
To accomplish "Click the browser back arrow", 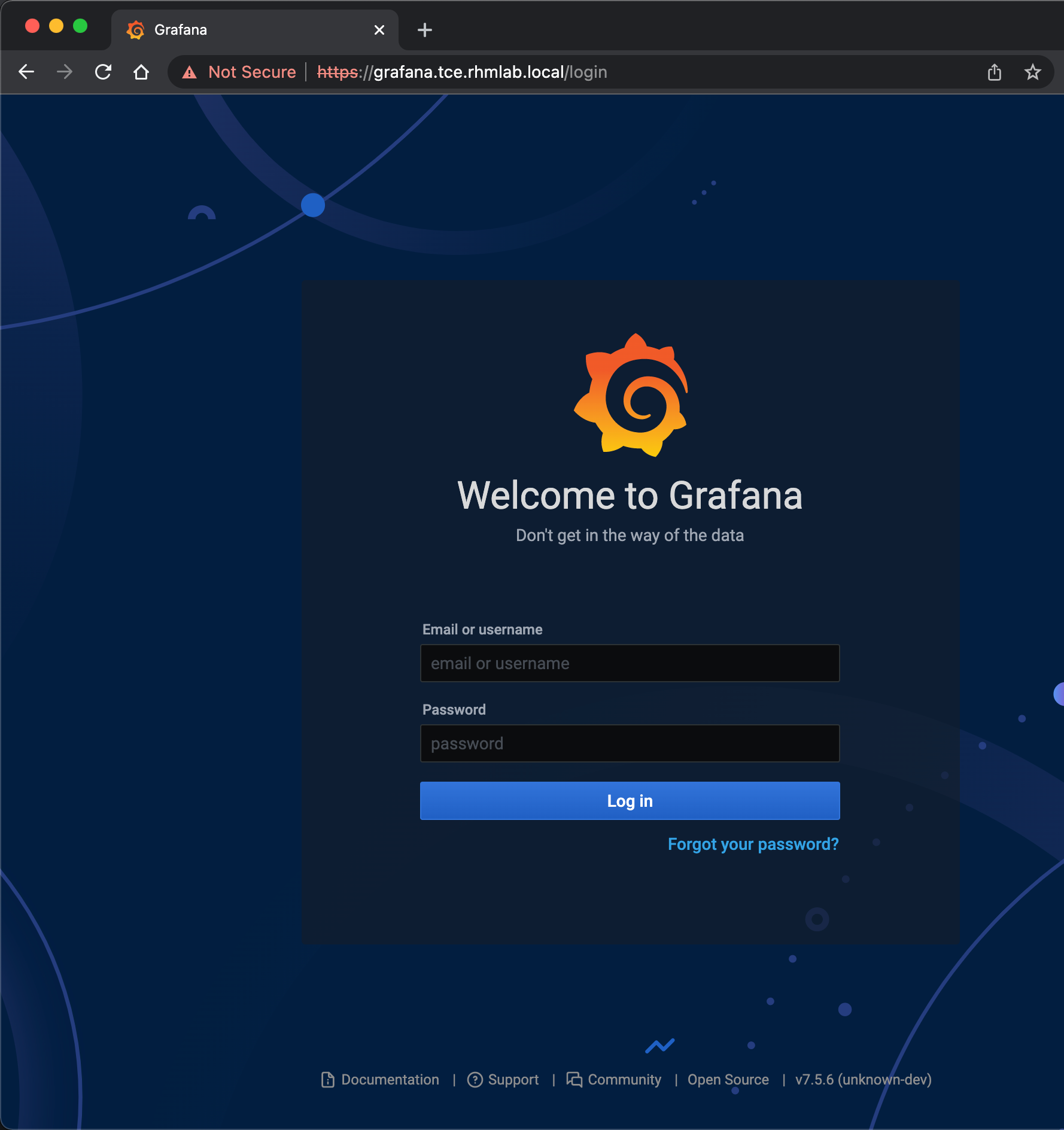I will (26, 72).
